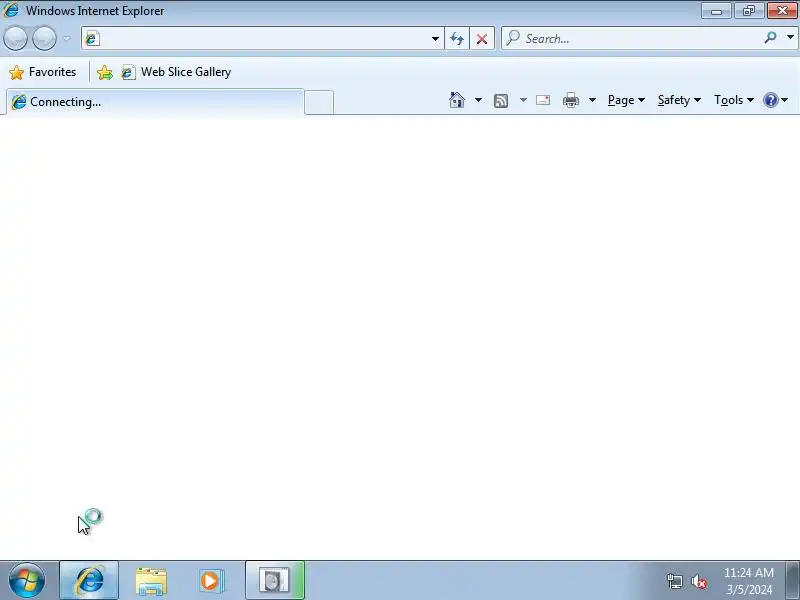The height and width of the screenshot is (600, 800).
Task: Expand the address bar autocomplete dropdown
Action: (x=435, y=39)
